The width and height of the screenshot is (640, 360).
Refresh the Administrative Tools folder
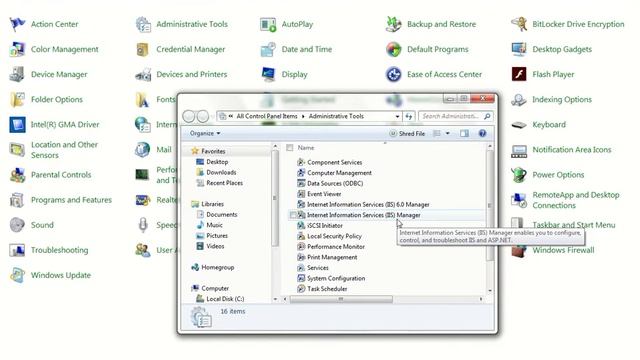pyautogui.click(x=409, y=116)
